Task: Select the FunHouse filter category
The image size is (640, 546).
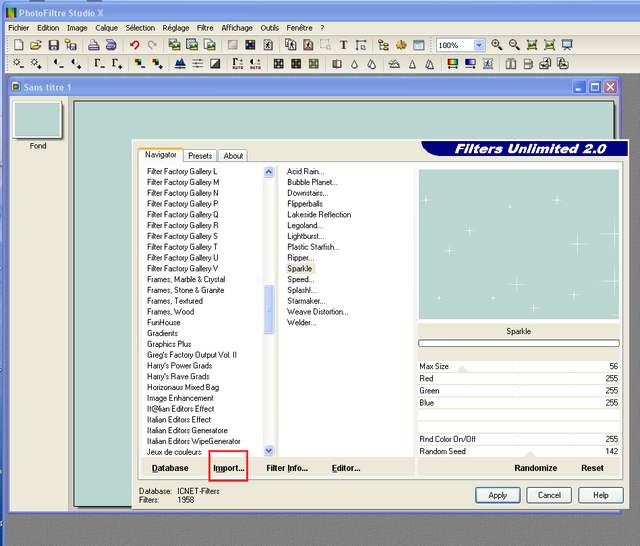Action: click(x=164, y=322)
